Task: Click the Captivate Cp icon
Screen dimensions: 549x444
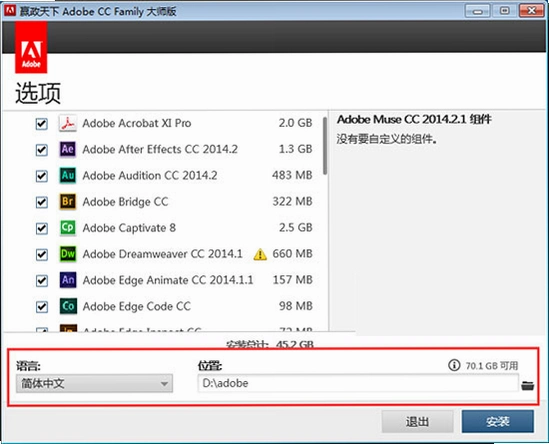Action: (x=68, y=228)
